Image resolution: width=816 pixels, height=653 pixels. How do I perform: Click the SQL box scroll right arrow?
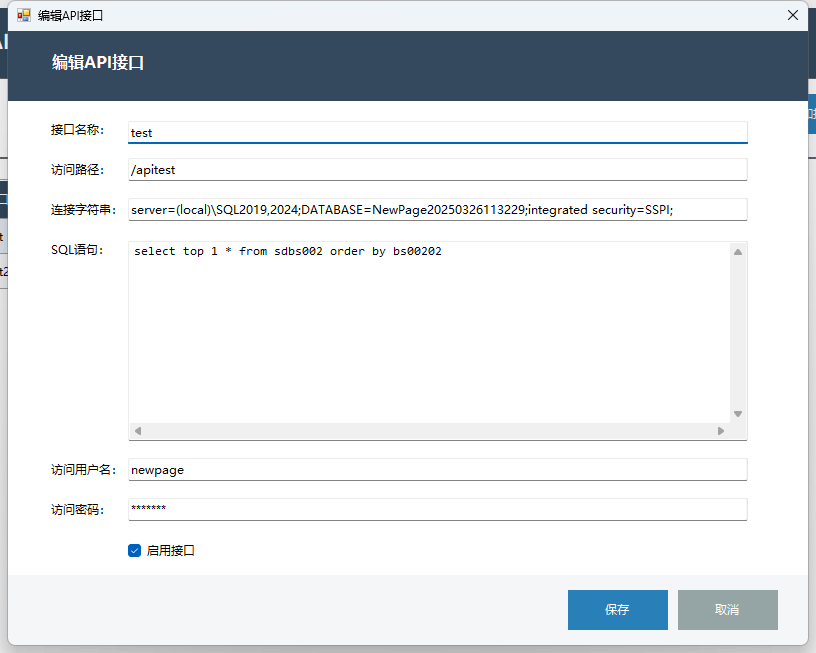(x=720, y=431)
